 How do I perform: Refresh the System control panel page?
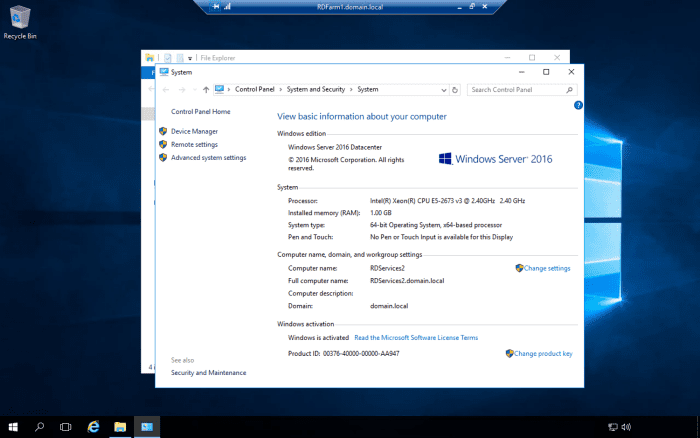click(x=456, y=89)
